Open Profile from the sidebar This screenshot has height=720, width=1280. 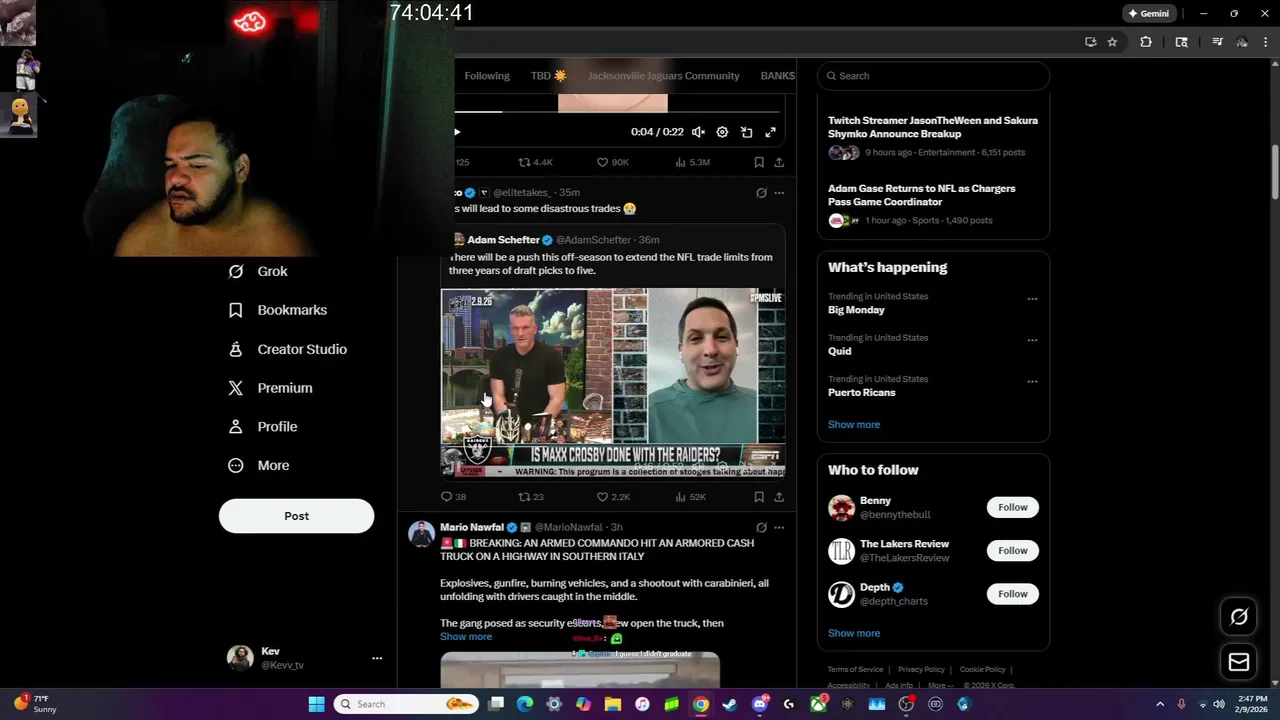(x=263, y=427)
